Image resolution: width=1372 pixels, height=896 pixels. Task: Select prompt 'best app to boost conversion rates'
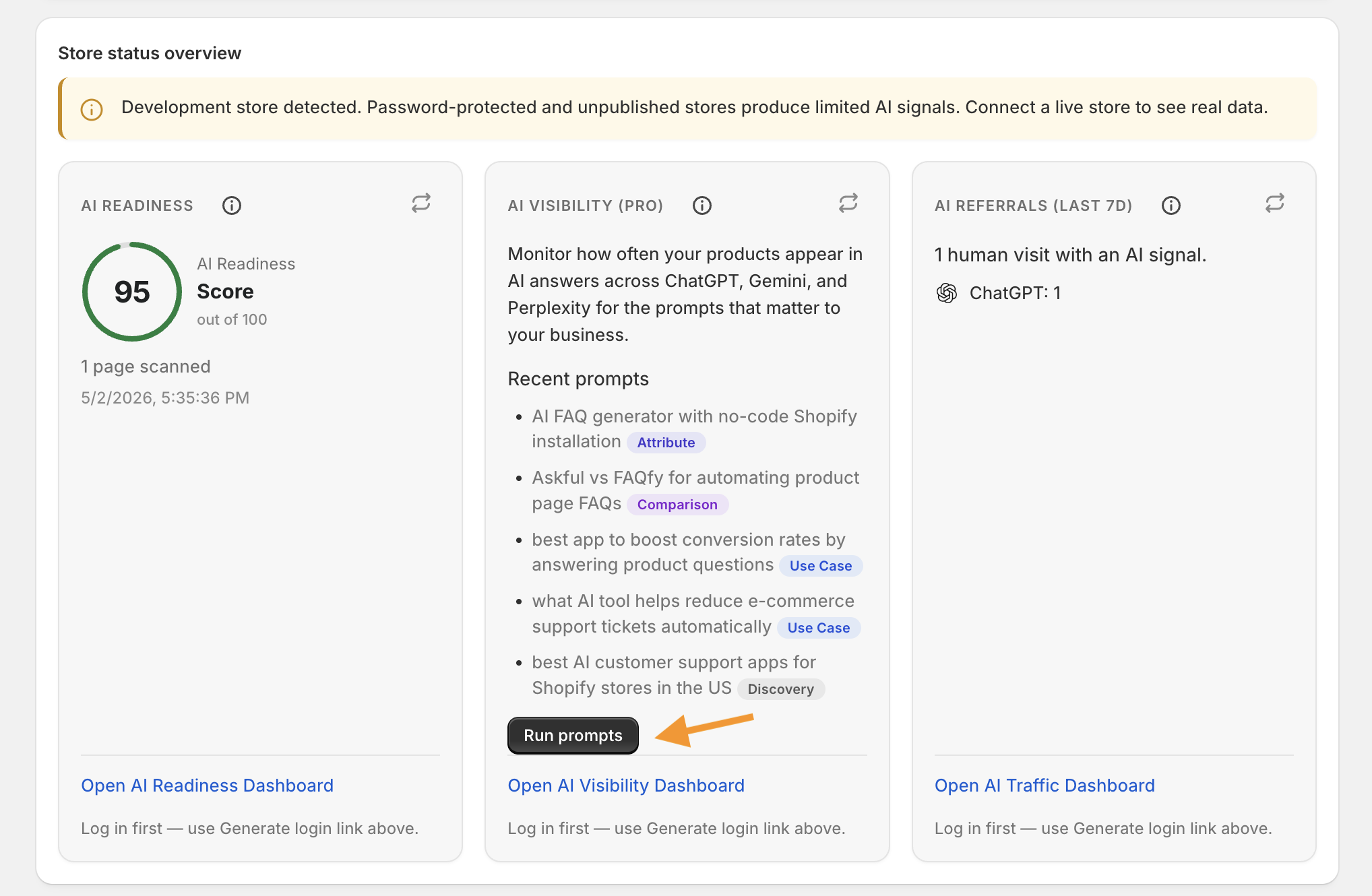688,552
